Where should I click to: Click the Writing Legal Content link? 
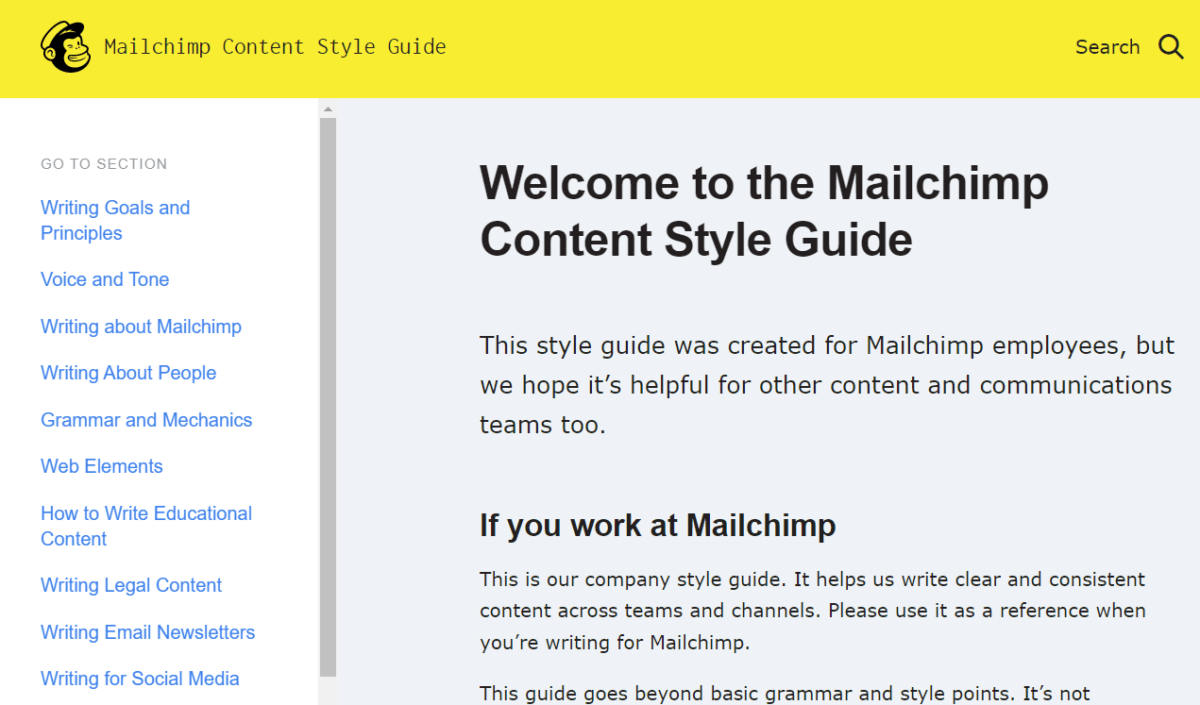(x=131, y=585)
